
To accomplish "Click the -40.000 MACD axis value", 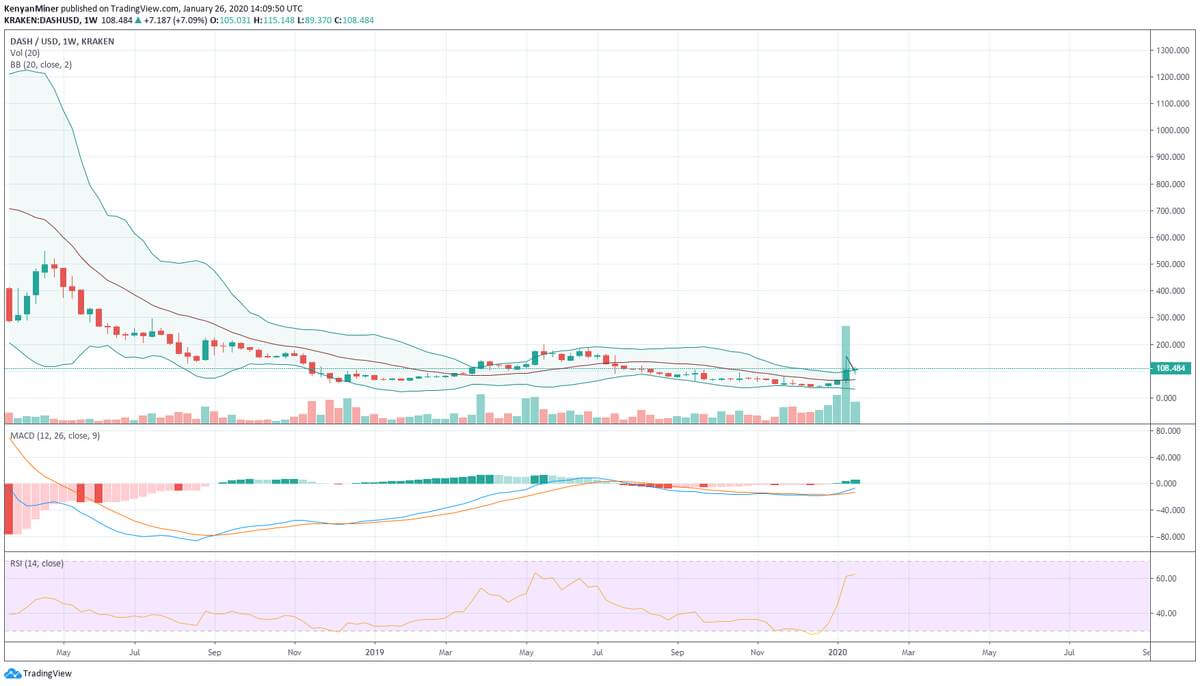I will (1171, 510).
